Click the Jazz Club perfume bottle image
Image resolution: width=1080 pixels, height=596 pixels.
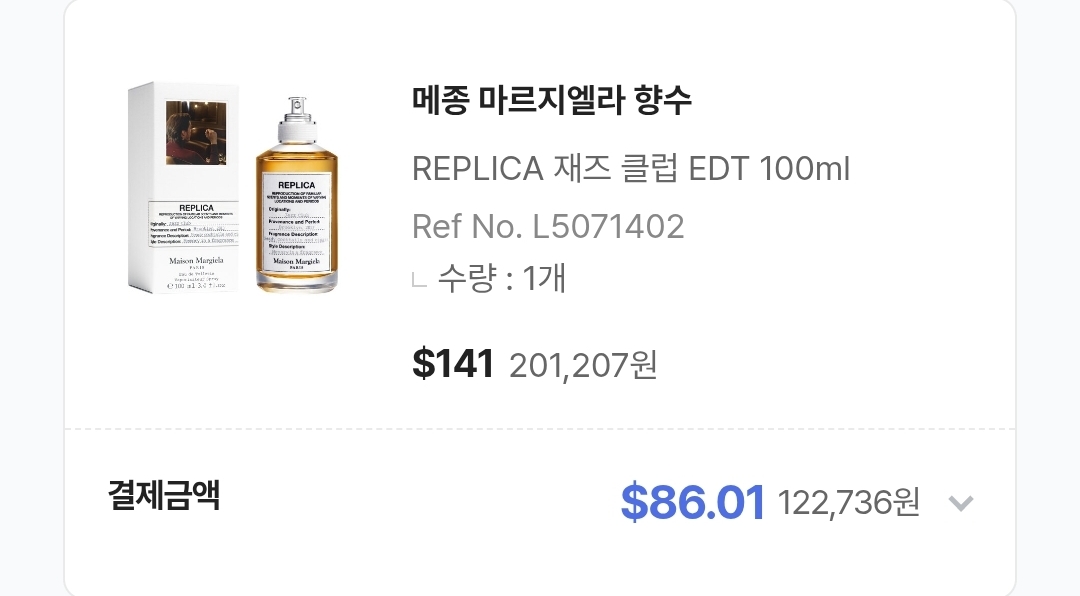297,200
